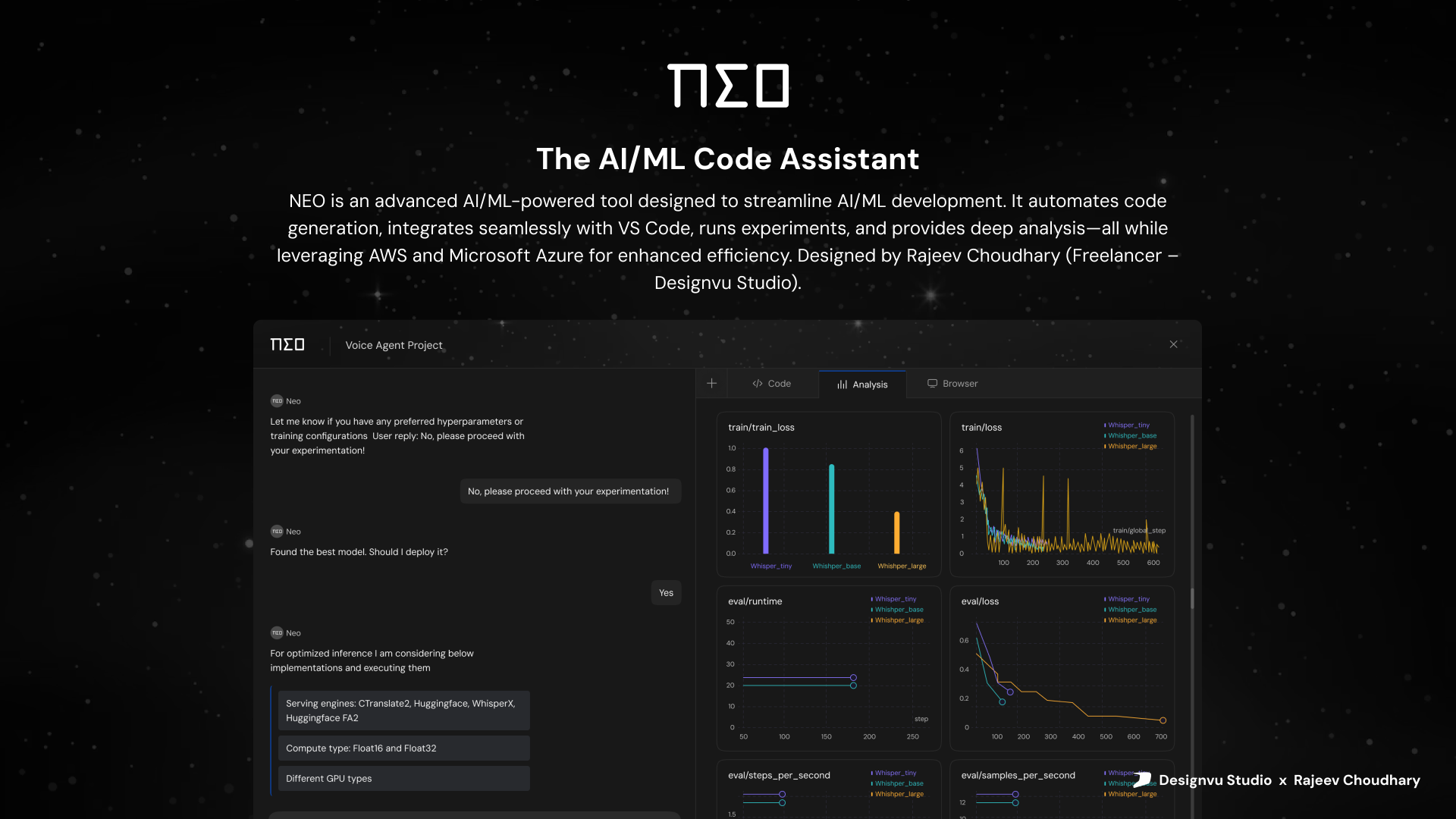The height and width of the screenshot is (819, 1456).
Task: Close the Voice Agent Project panel
Action: tap(1173, 344)
